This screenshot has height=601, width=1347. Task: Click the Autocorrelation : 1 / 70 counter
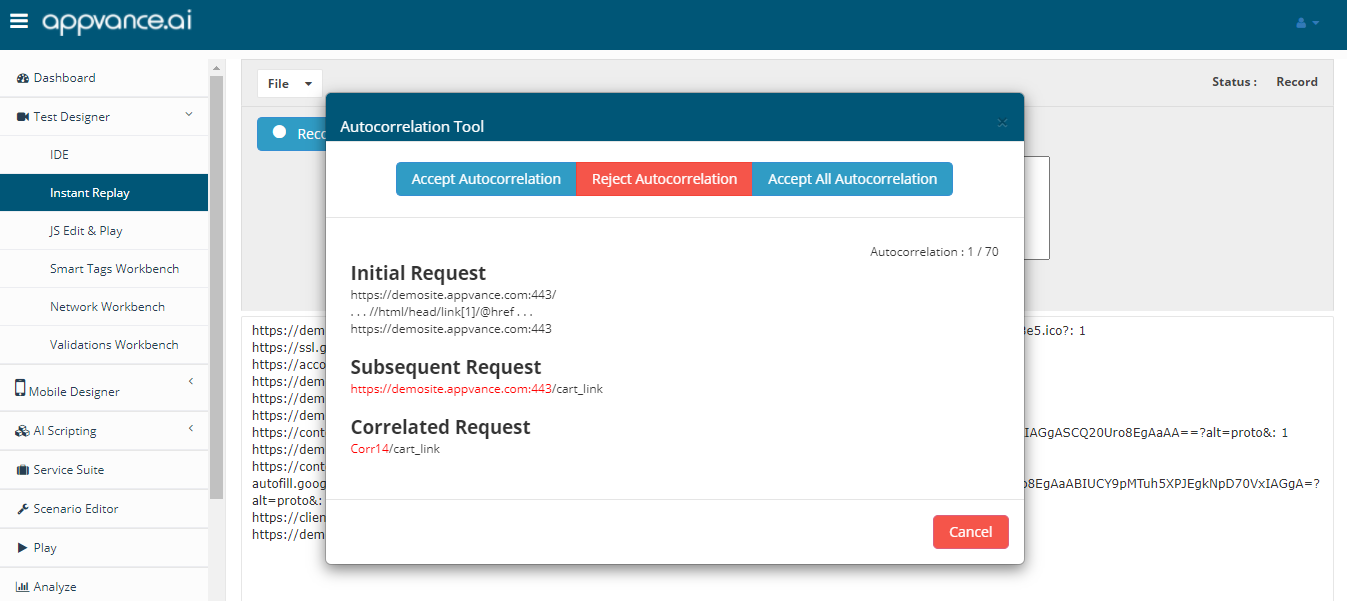tap(934, 252)
